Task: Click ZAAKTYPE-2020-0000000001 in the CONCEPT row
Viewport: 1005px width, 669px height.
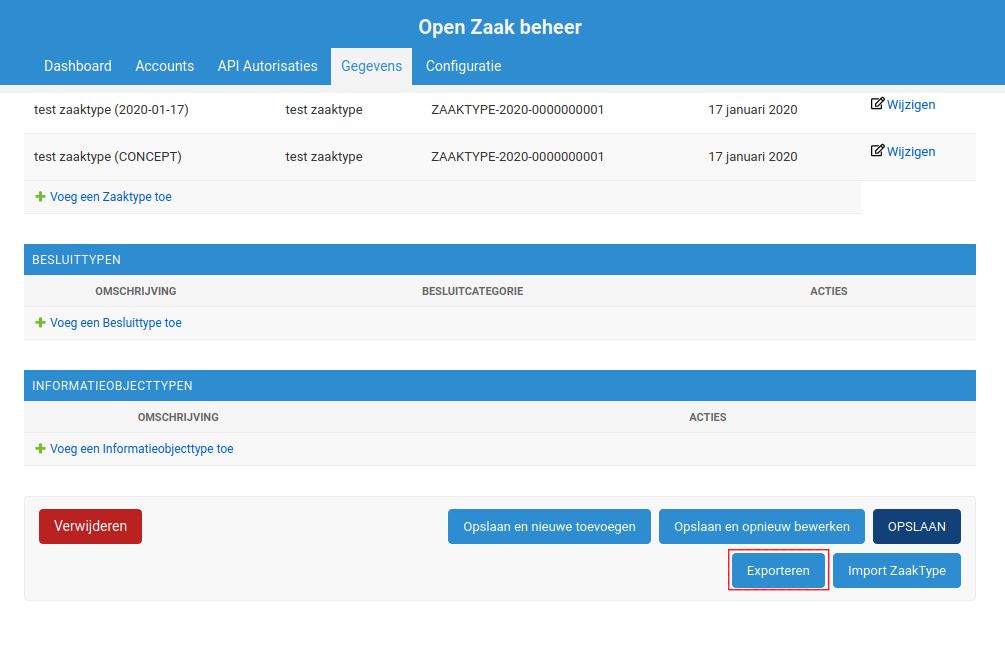Action: click(517, 156)
